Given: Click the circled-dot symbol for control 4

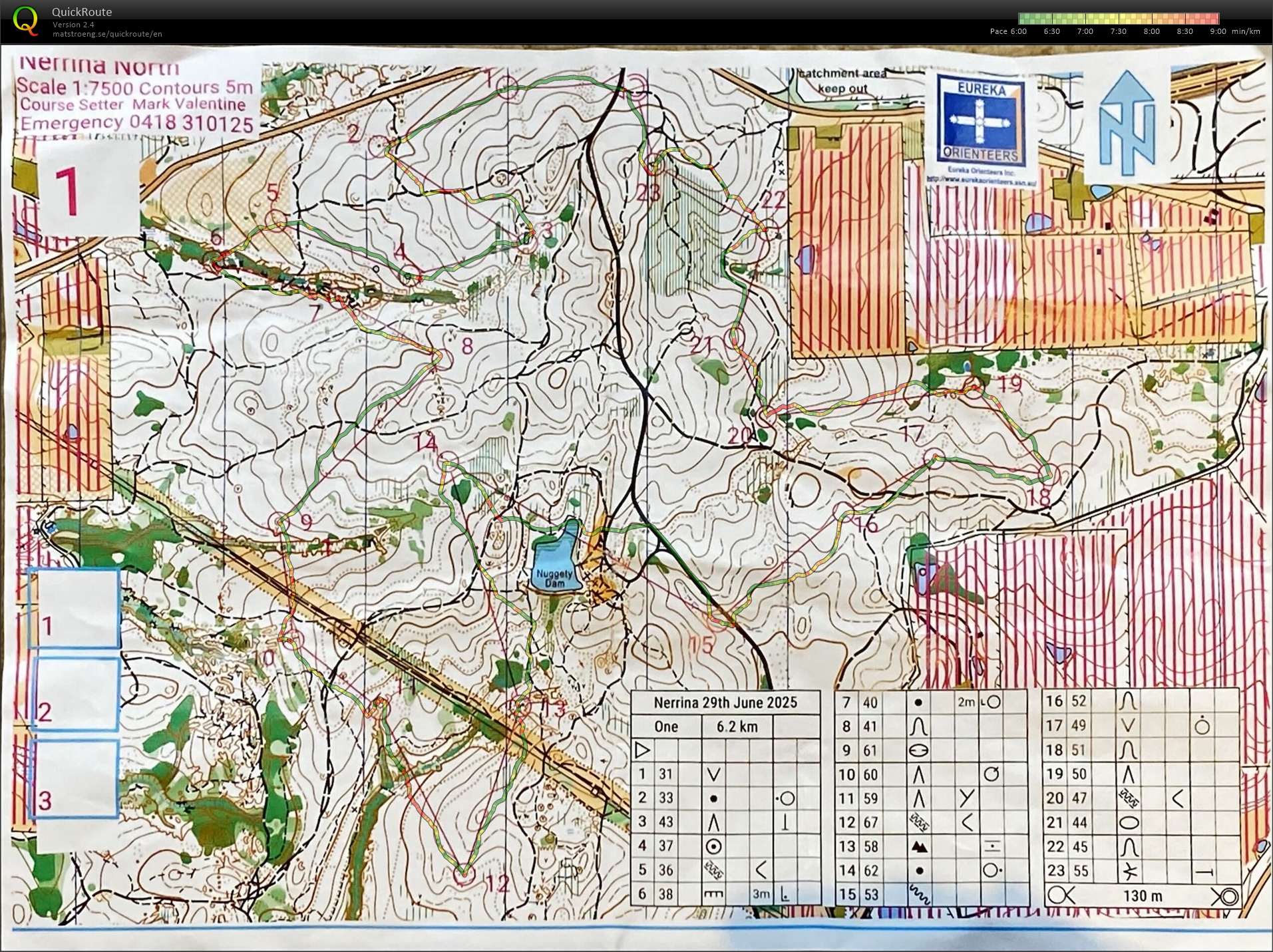Looking at the screenshot, I should click(x=713, y=847).
